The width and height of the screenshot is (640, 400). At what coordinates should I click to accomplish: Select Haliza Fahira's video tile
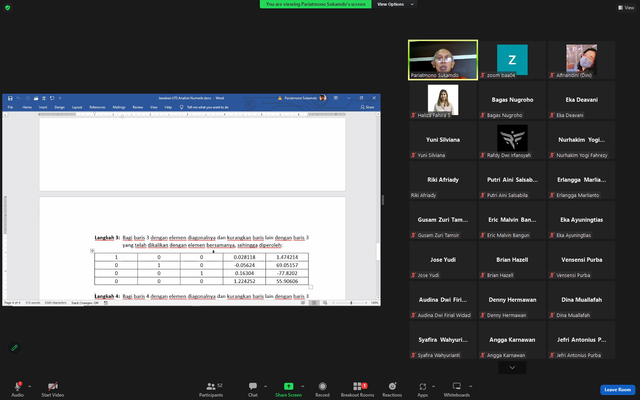pos(443,100)
